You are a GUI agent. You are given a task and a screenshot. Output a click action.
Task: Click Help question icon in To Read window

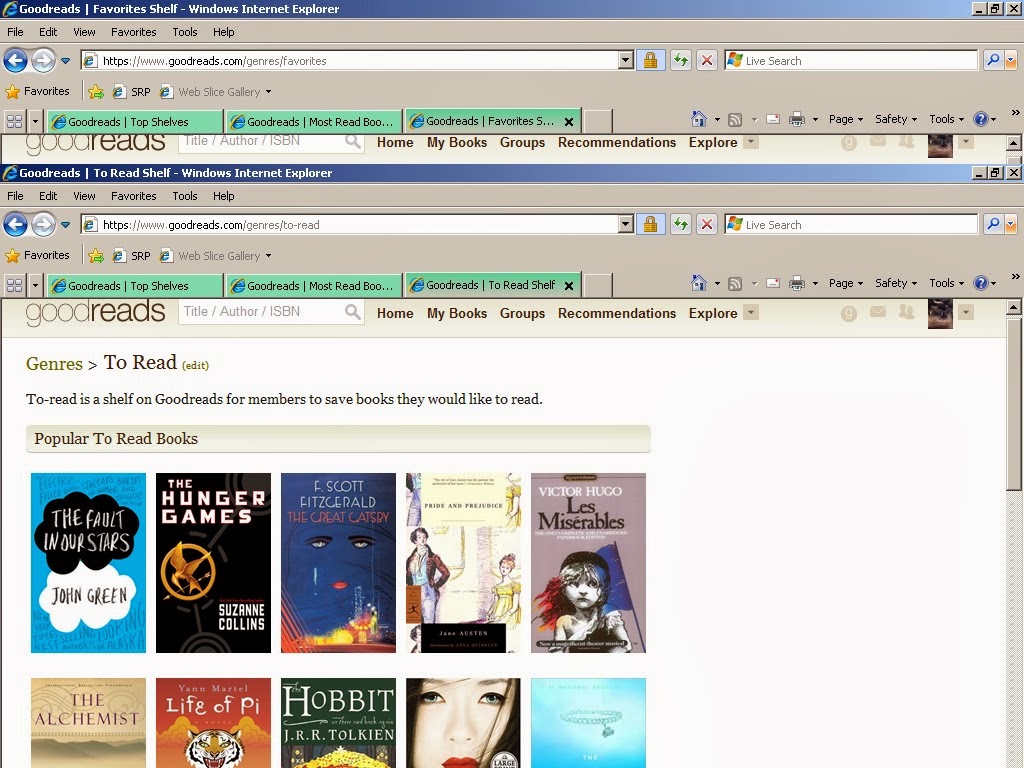pos(980,283)
